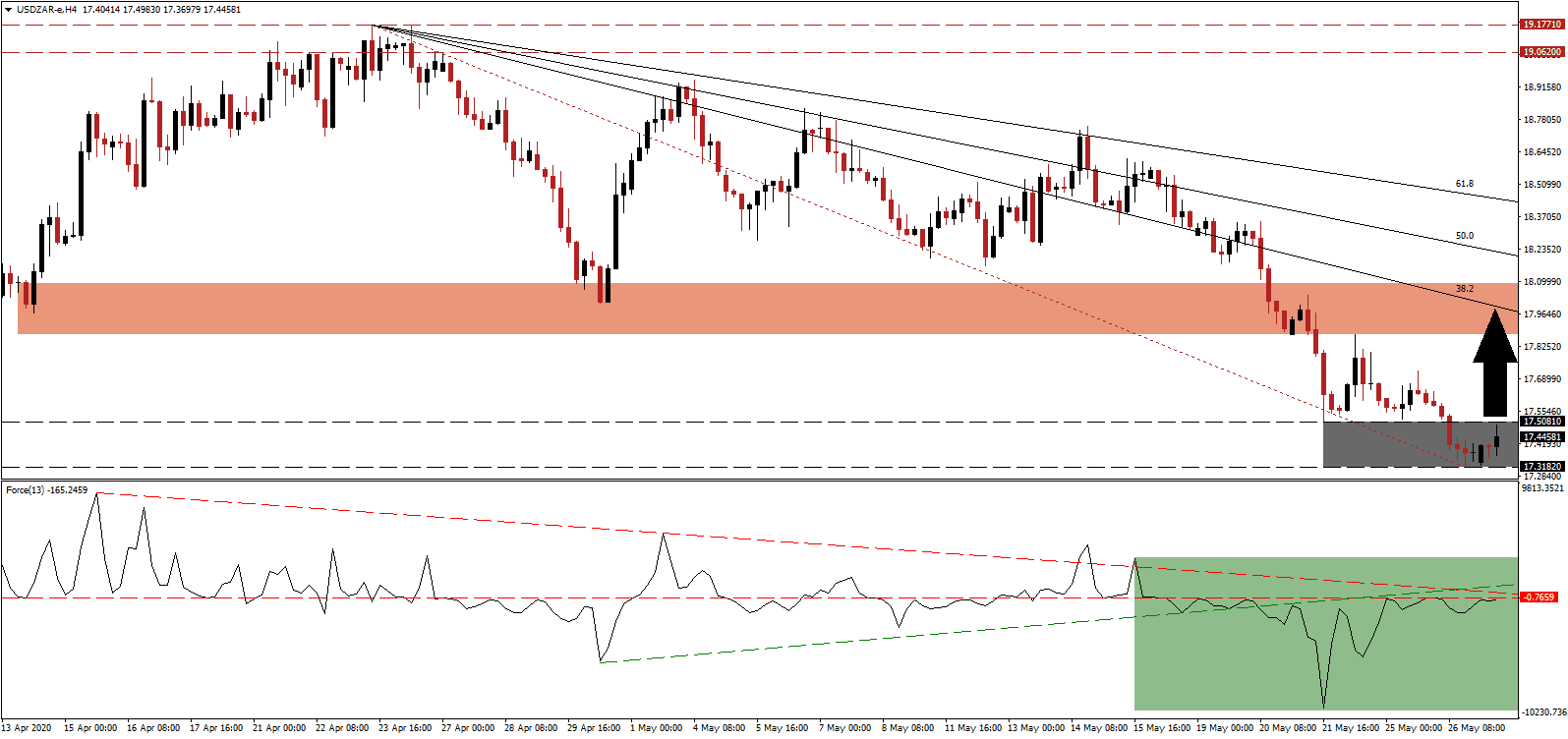
Task: Select the 38.2 Fibonacci fan label
Action: 1464,289
